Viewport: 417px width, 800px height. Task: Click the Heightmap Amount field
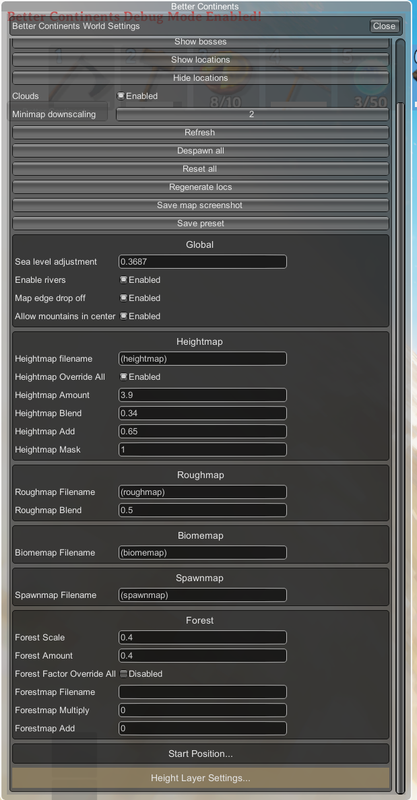tap(202, 395)
